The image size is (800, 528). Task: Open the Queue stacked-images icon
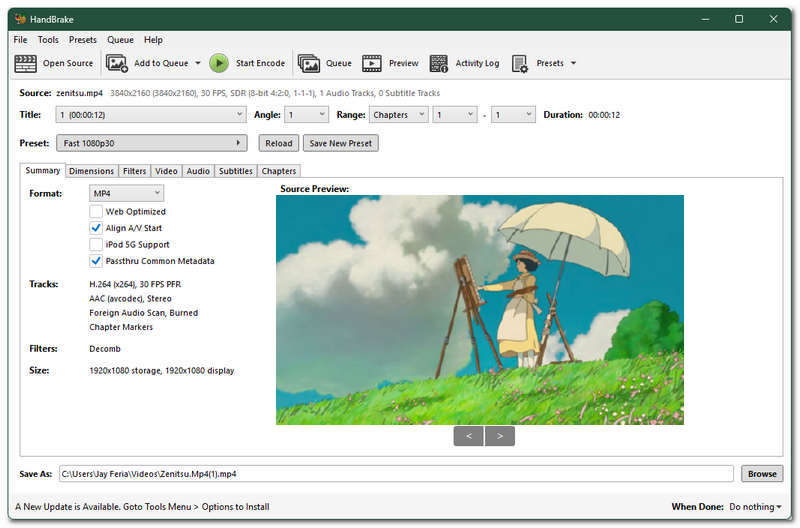point(309,63)
